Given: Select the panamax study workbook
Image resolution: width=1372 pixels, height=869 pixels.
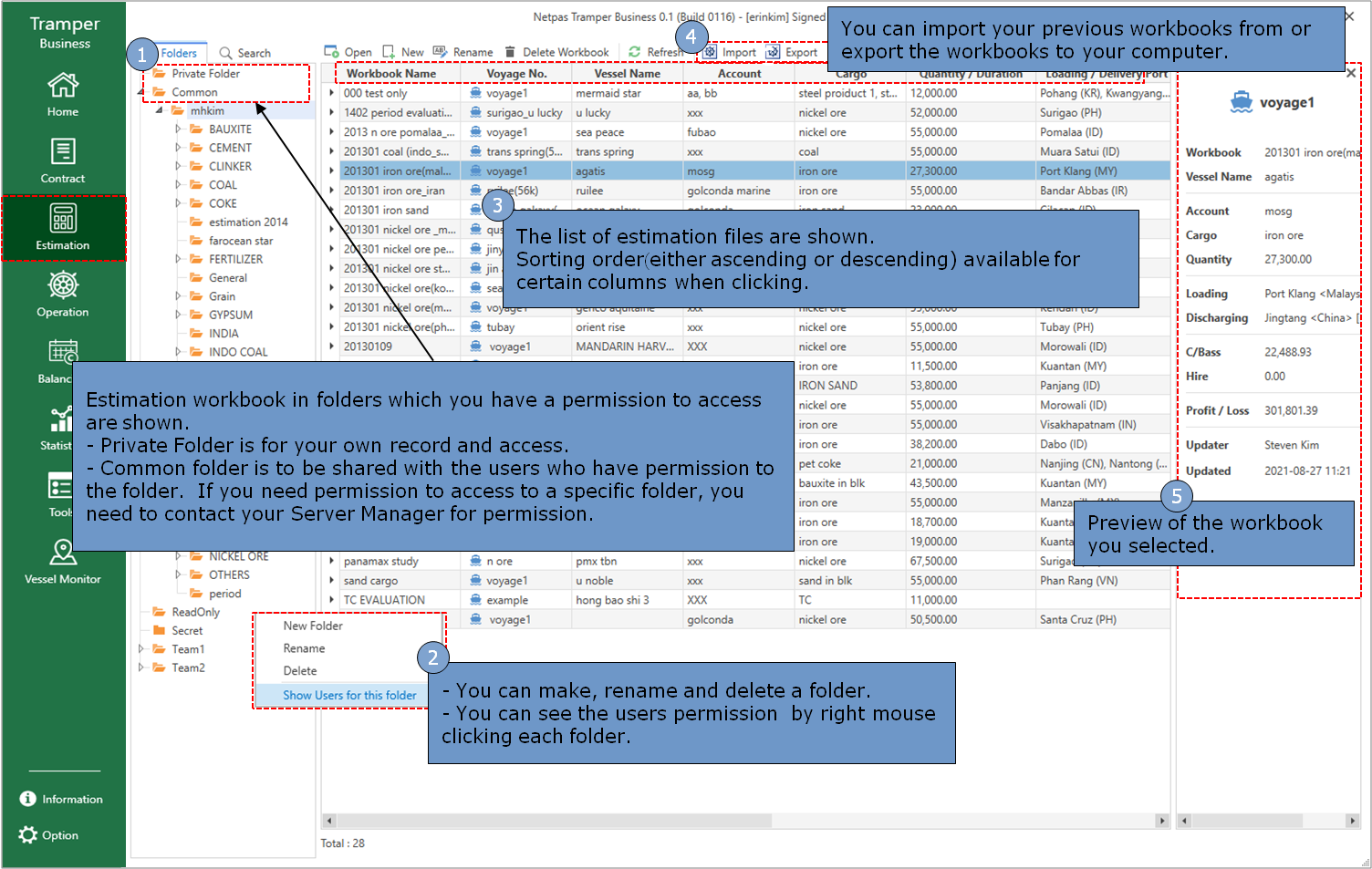Looking at the screenshot, I should [380, 562].
